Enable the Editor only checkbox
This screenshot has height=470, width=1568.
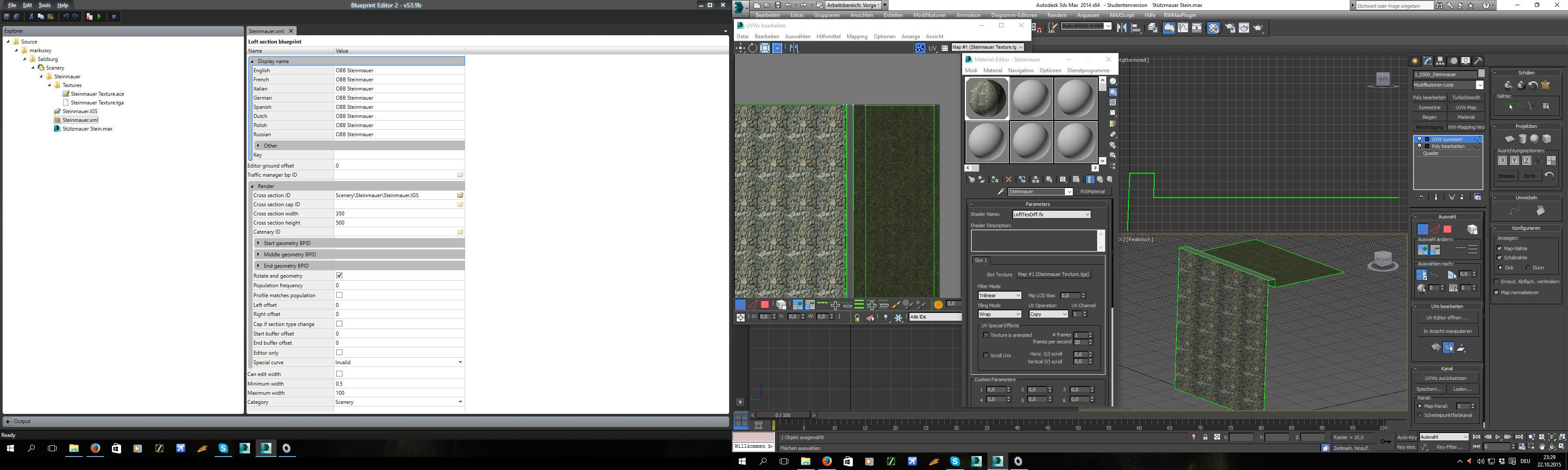pyautogui.click(x=340, y=352)
